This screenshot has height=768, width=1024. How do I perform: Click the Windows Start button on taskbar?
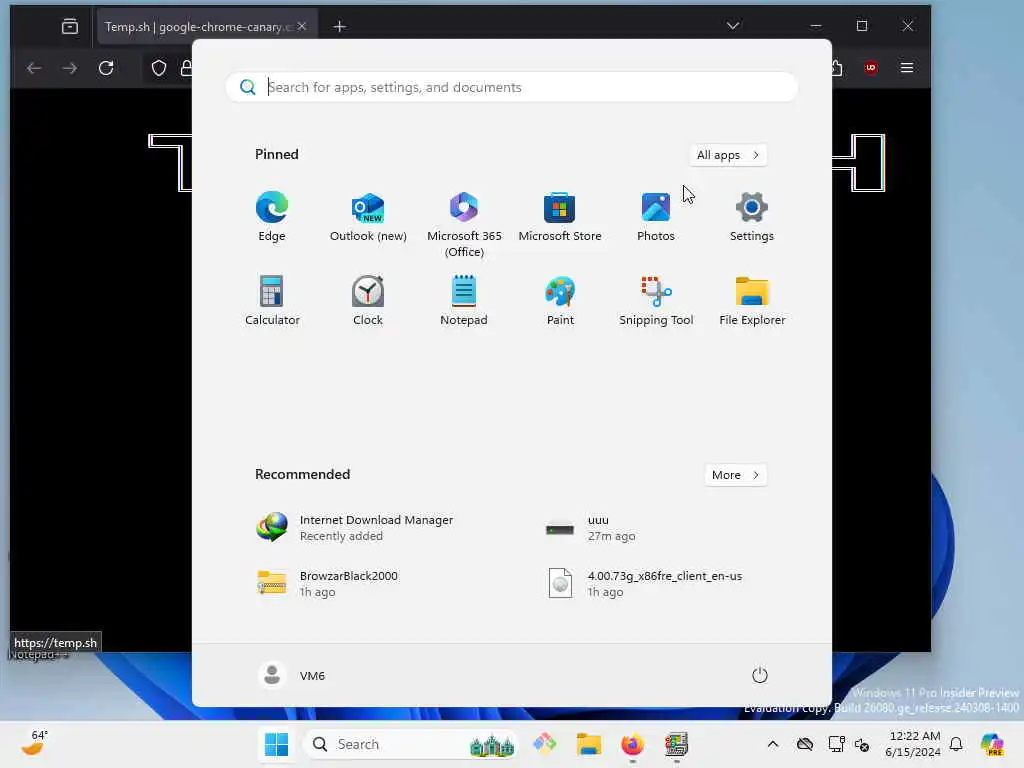click(x=276, y=744)
